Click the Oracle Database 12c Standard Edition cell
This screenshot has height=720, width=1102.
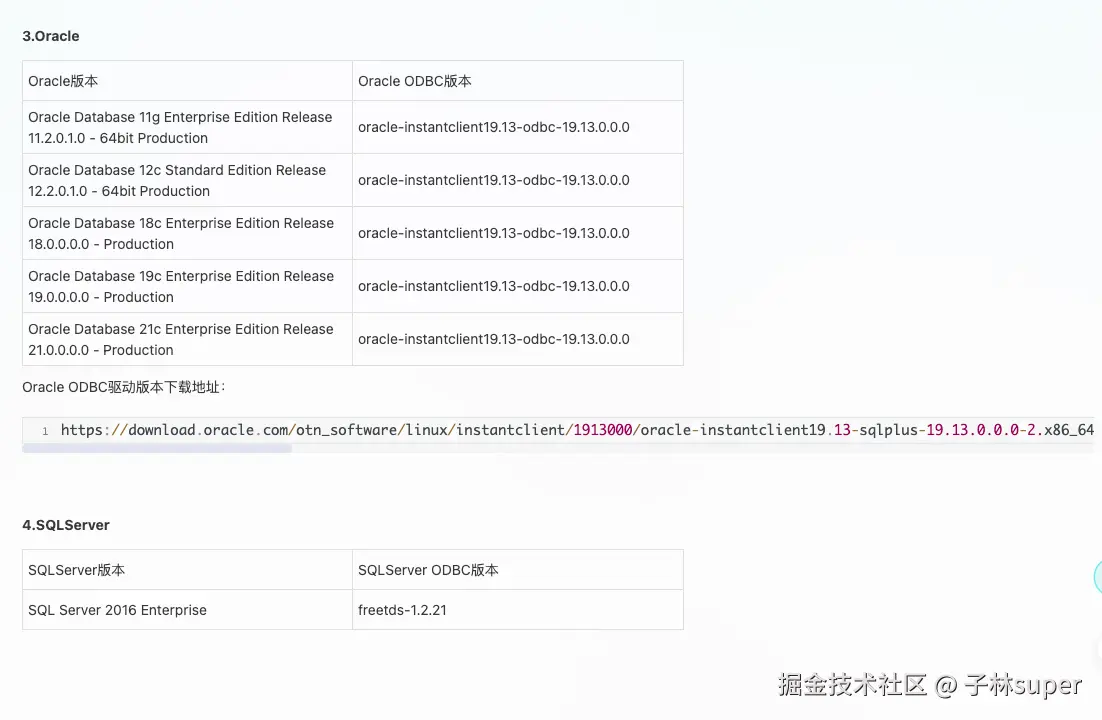pos(187,180)
